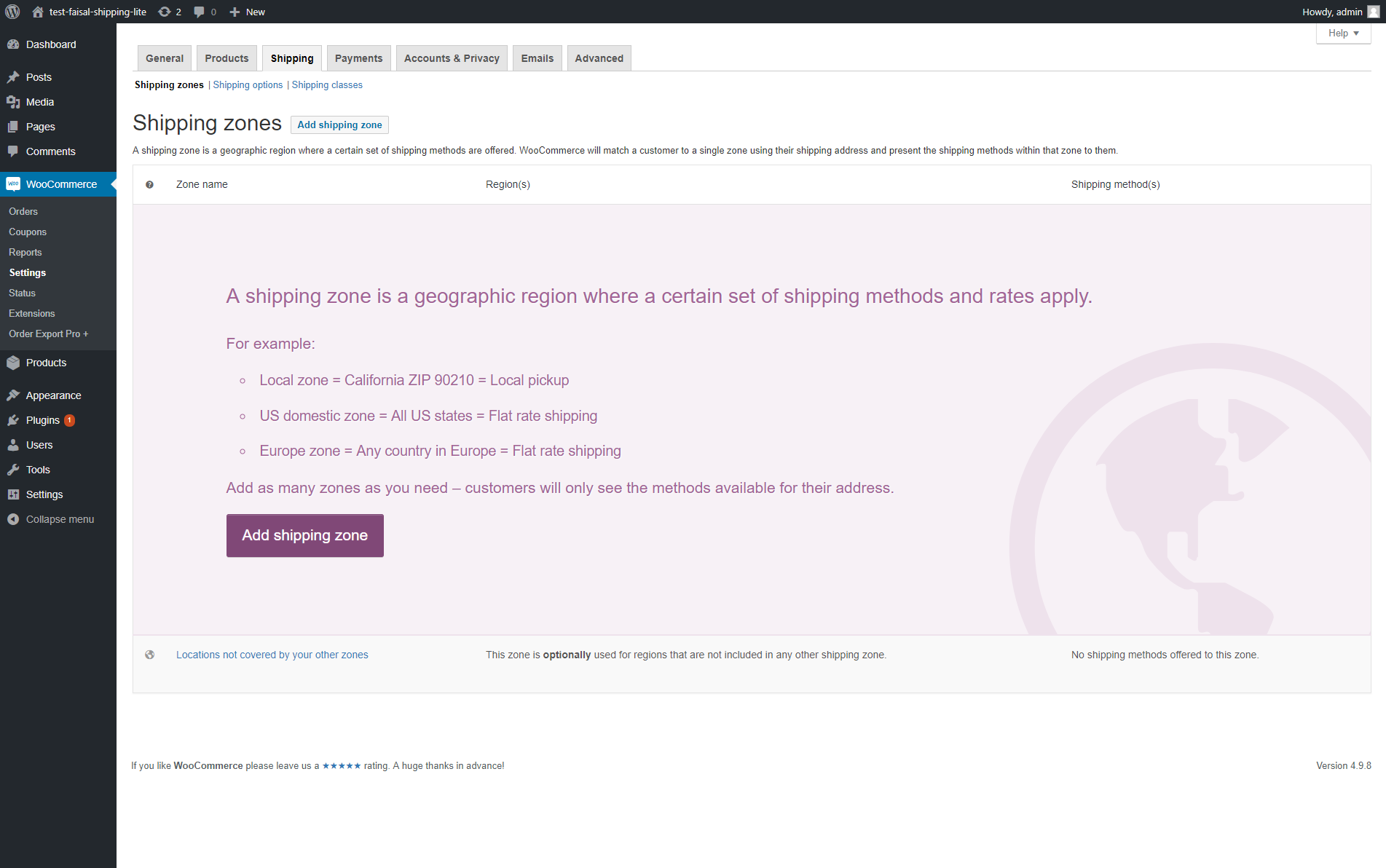Click the Version 4.9.8 text
Viewport: 1386px width, 868px height.
(x=1343, y=766)
